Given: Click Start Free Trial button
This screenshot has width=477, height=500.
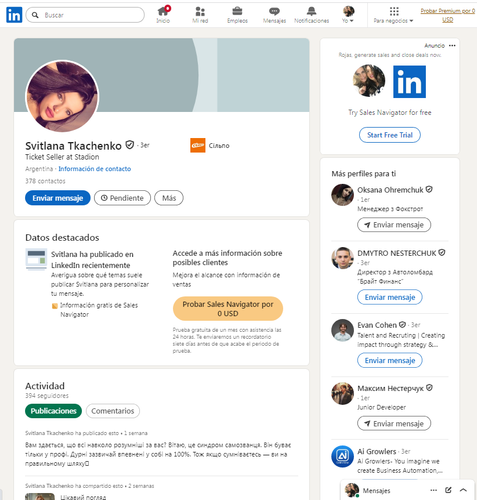Looking at the screenshot, I should 390,135.
